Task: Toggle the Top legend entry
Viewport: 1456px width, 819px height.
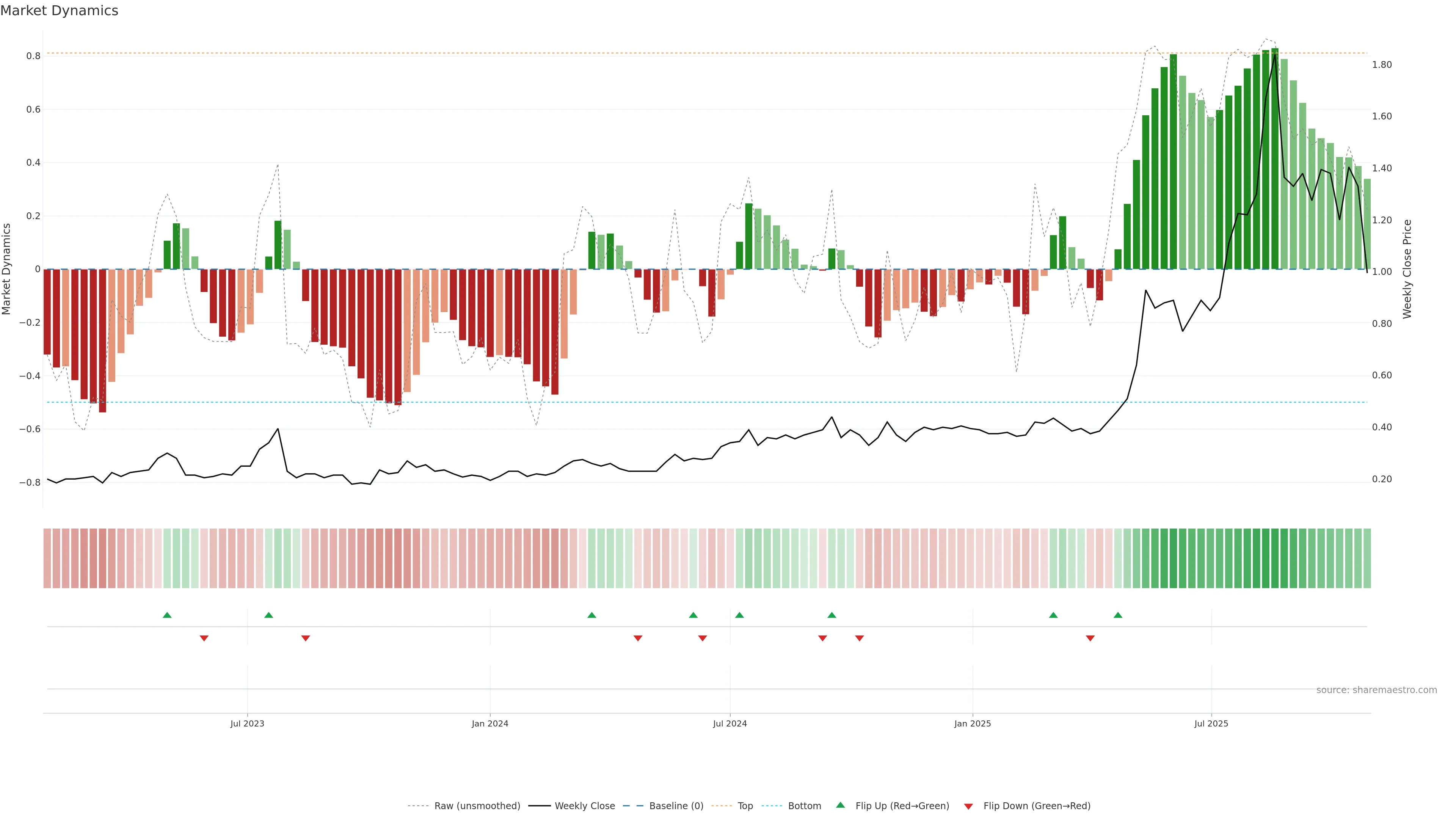Action: 745,806
